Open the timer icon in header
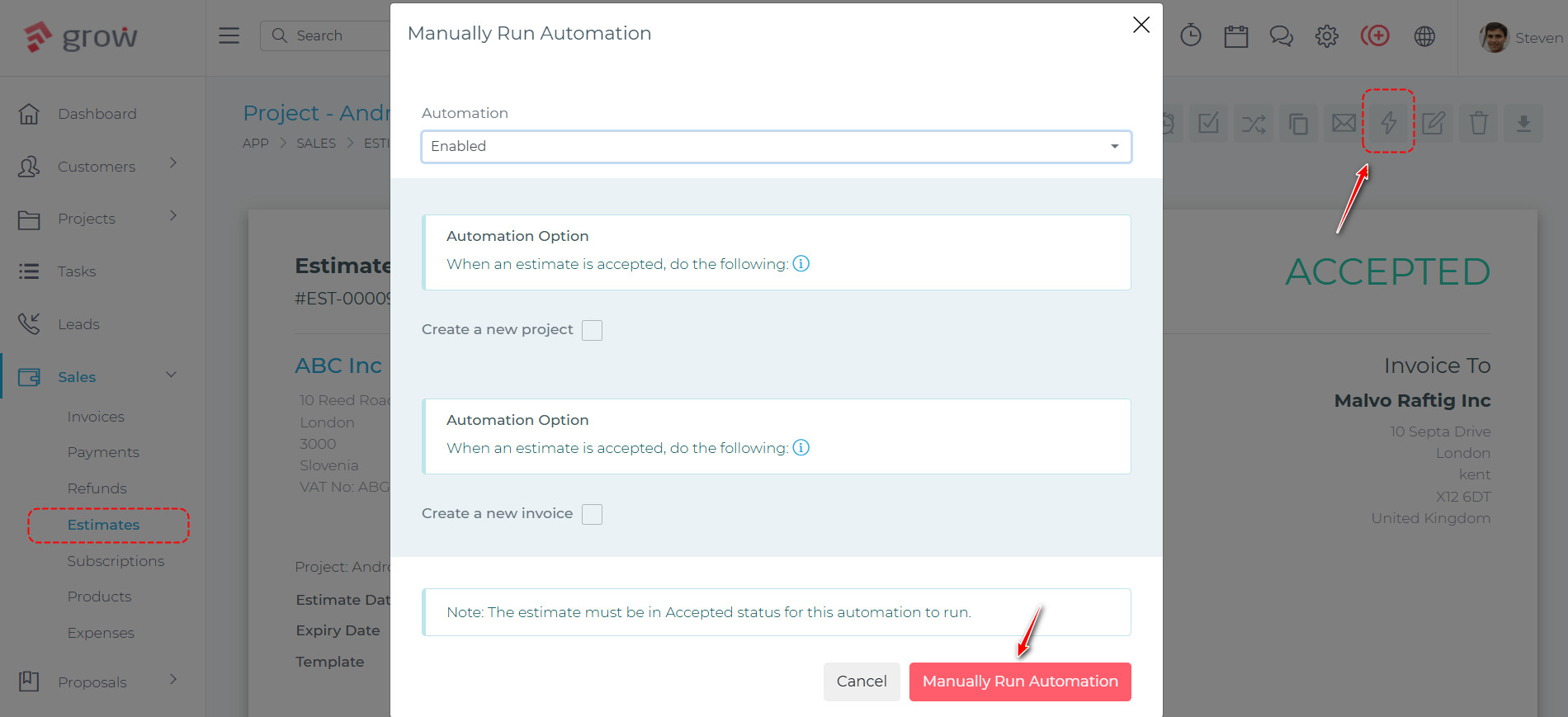 [1190, 35]
